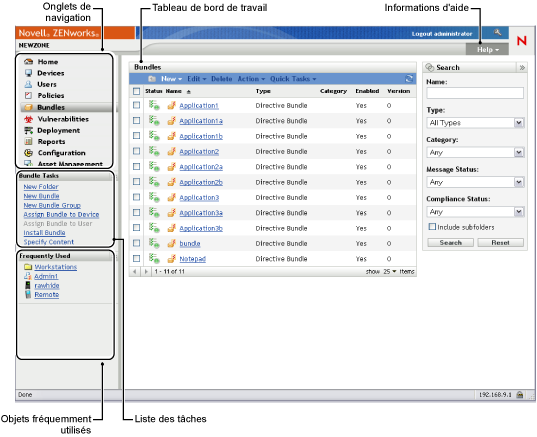Click the Policies icon
The width and height of the screenshot is (537, 437).
coord(29,96)
